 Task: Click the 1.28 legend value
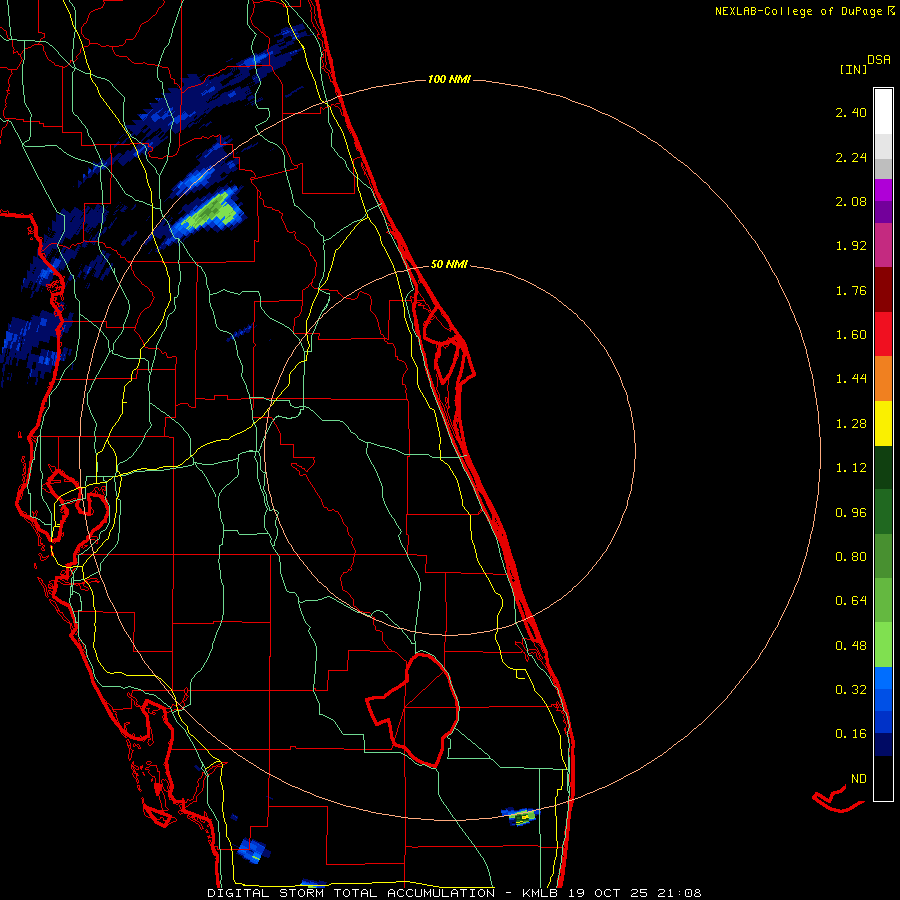coord(851,424)
